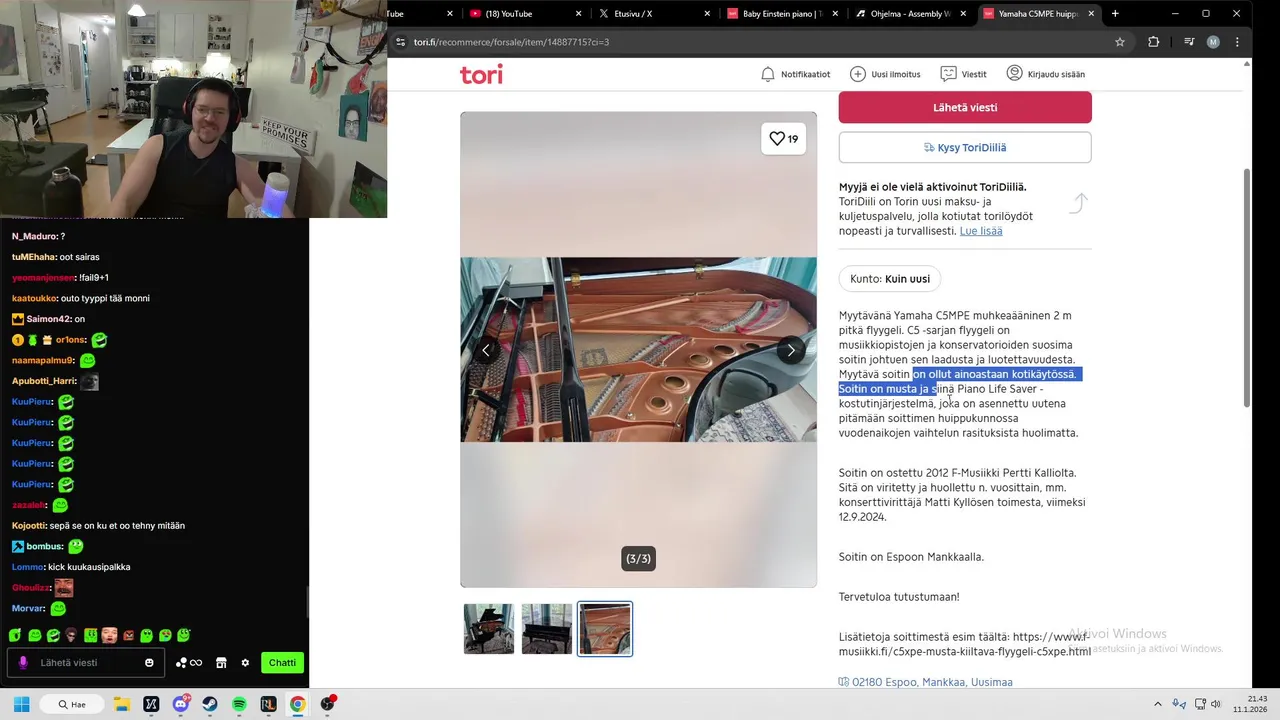Click the RL app icon in taskbar
This screenshot has height=720, width=1280.
[268, 704]
